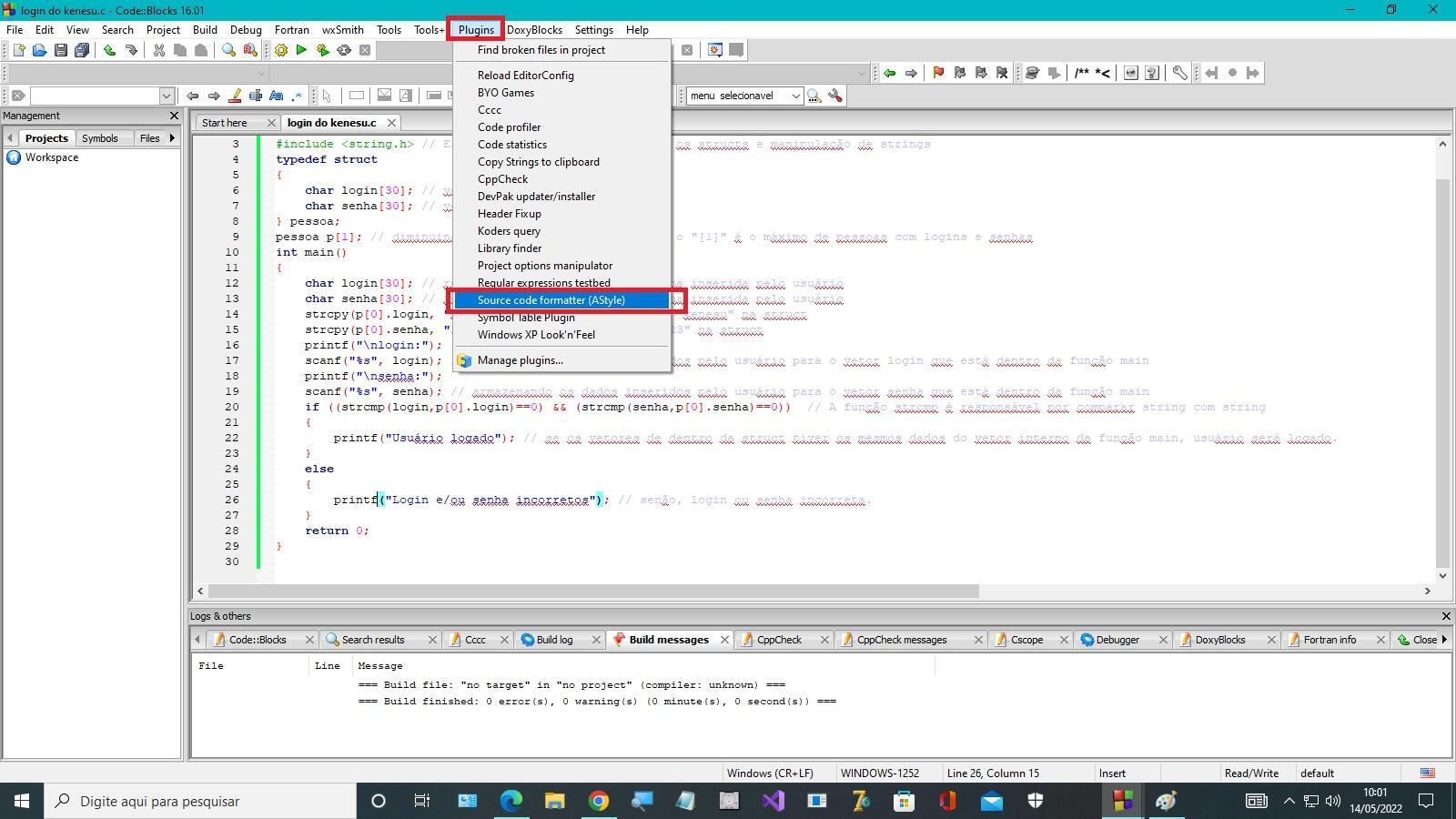1456x819 pixels.
Task: Pick CppCheck from Plugins menu
Action: (x=561, y=179)
